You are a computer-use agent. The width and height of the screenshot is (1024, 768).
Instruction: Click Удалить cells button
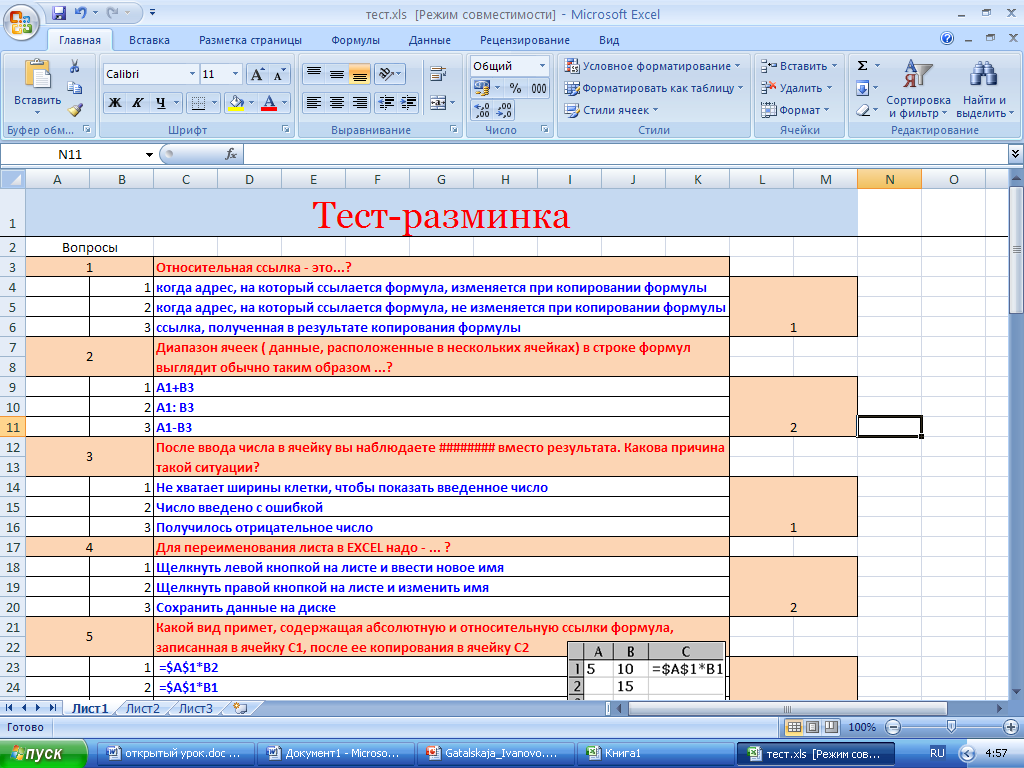pos(796,88)
